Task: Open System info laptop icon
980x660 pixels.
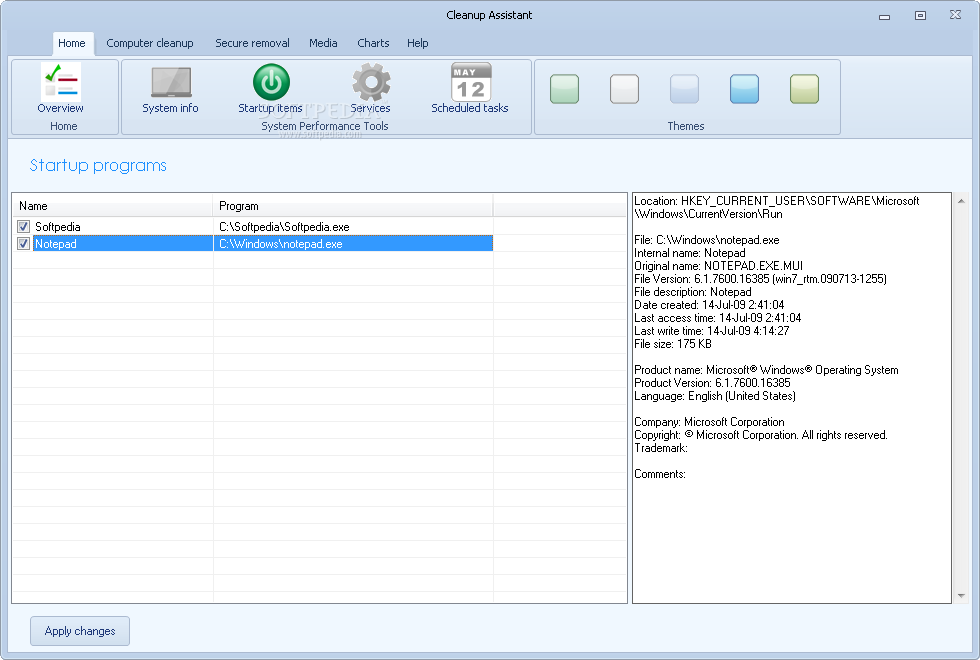Action: point(171,82)
